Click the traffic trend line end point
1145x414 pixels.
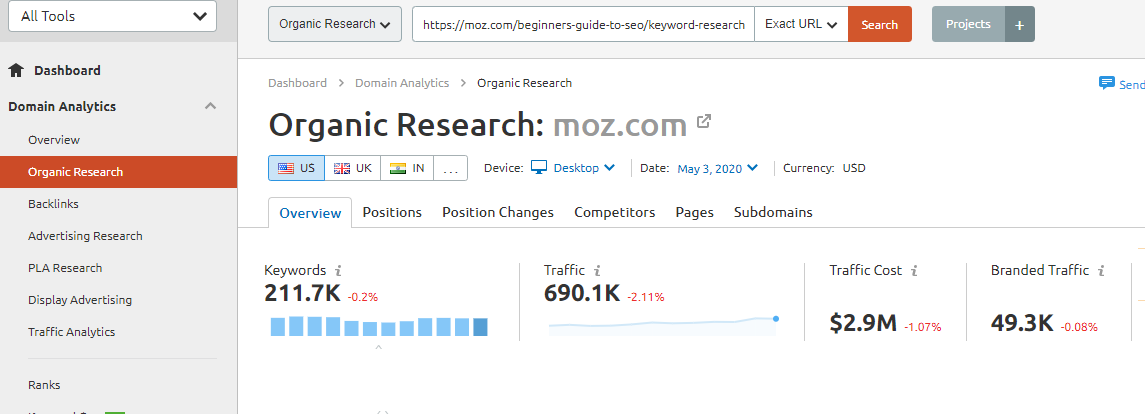click(776, 318)
